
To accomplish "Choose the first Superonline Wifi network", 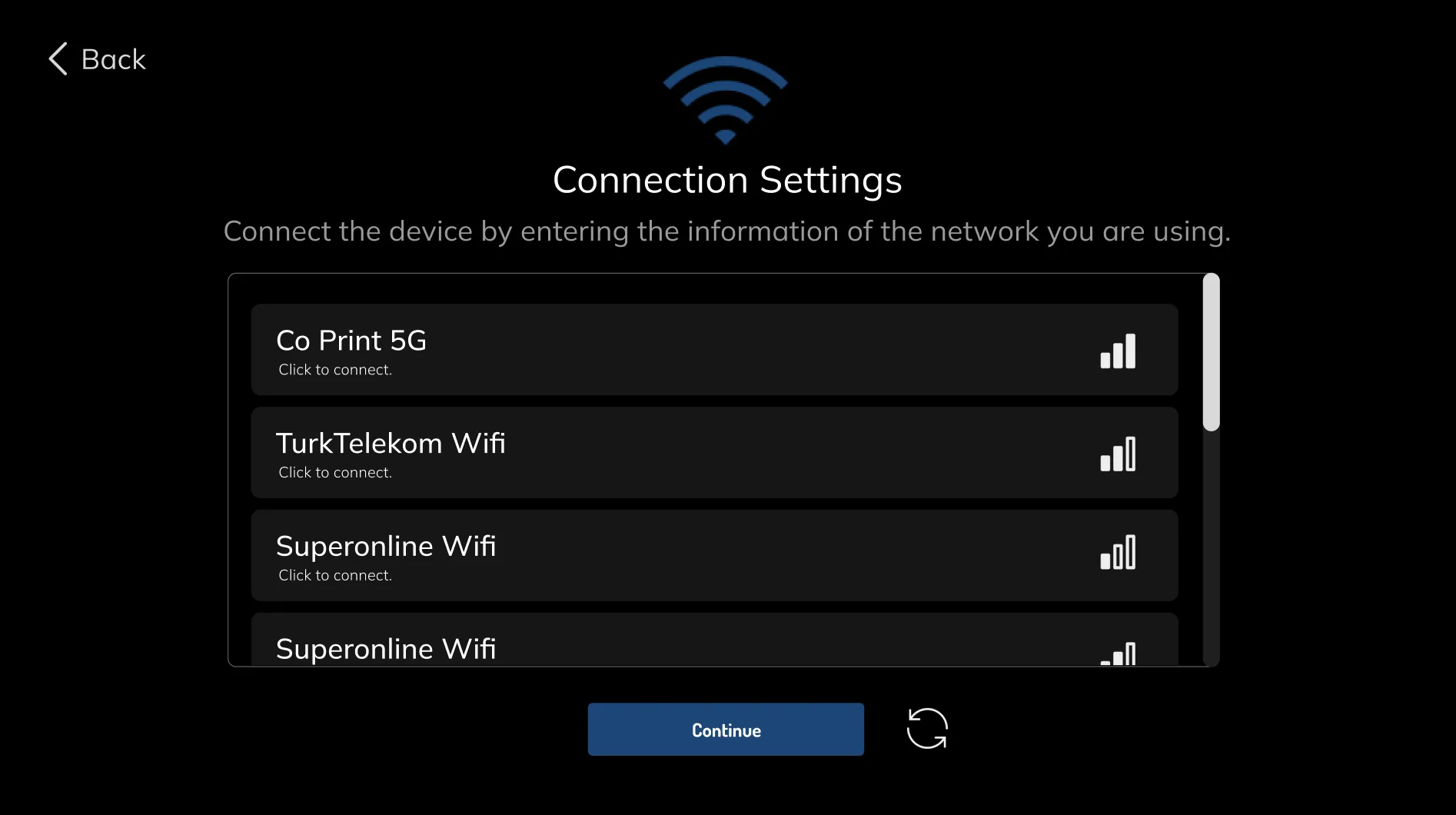I will [714, 556].
